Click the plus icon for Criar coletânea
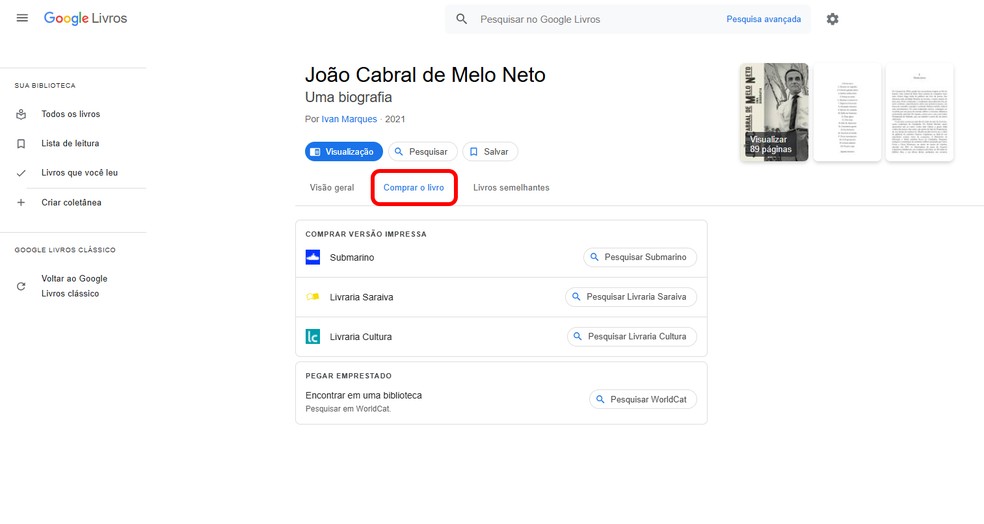The width and height of the screenshot is (984, 524). [21, 203]
